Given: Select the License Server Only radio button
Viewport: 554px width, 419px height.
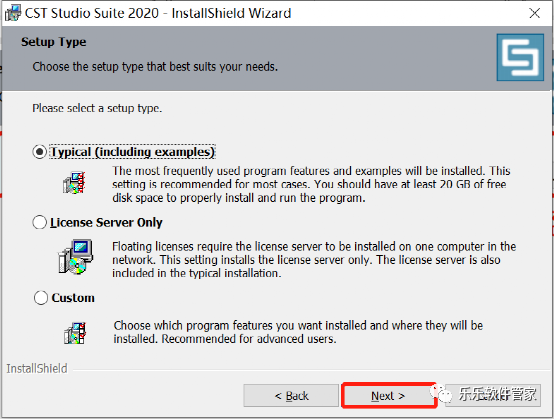Looking at the screenshot, I should tap(39, 223).
